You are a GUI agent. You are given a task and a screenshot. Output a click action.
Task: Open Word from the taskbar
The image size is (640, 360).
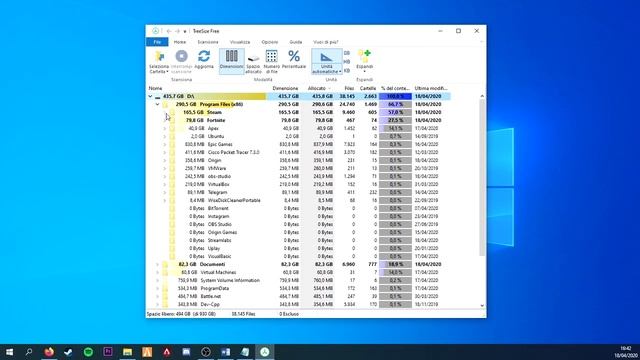pos(226,352)
